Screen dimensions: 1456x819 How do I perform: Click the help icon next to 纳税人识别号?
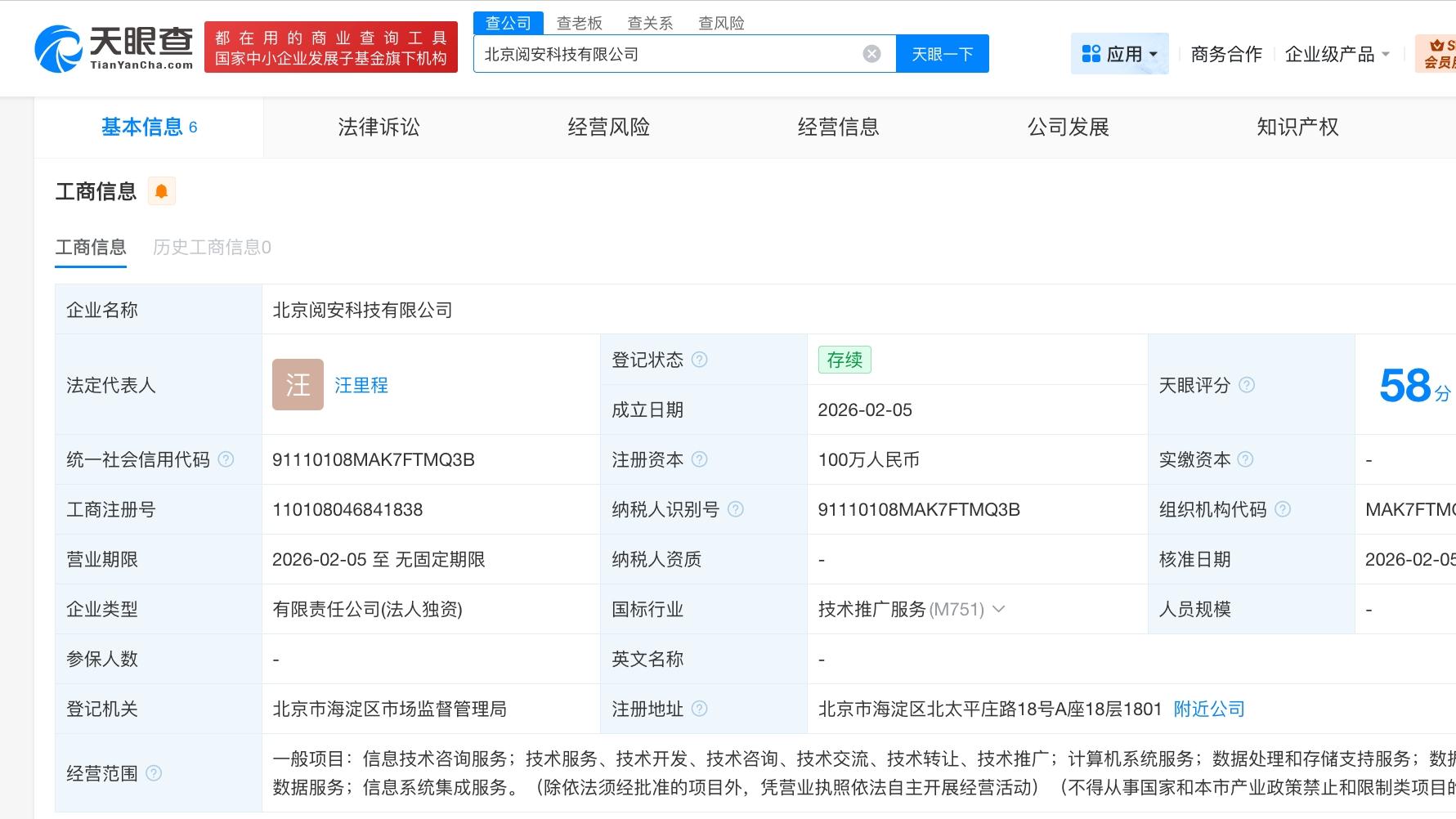click(x=737, y=509)
